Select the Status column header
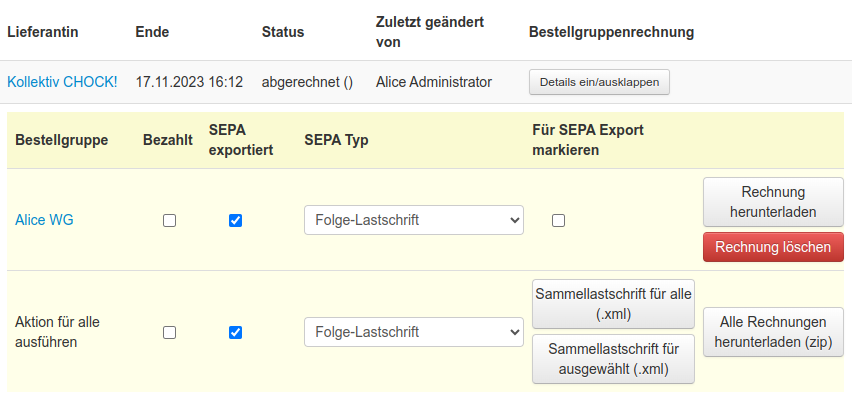Viewport: 865px width, 414px height. pyautogui.click(x=283, y=32)
